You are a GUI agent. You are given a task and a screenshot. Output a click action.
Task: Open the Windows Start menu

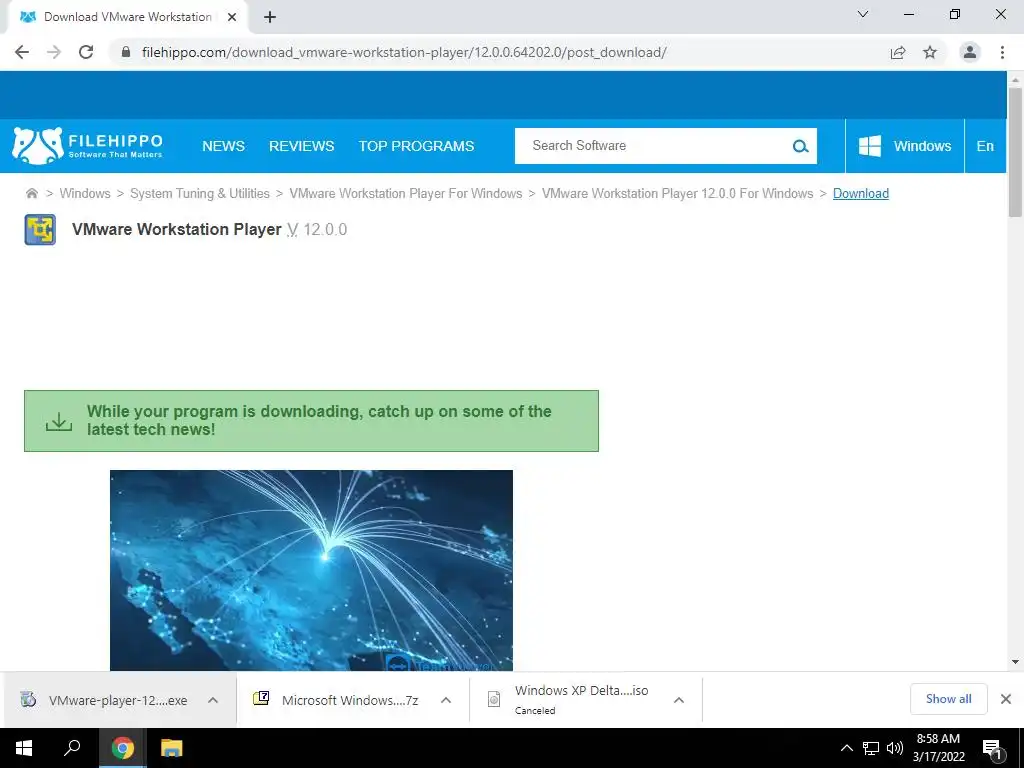pos(24,748)
